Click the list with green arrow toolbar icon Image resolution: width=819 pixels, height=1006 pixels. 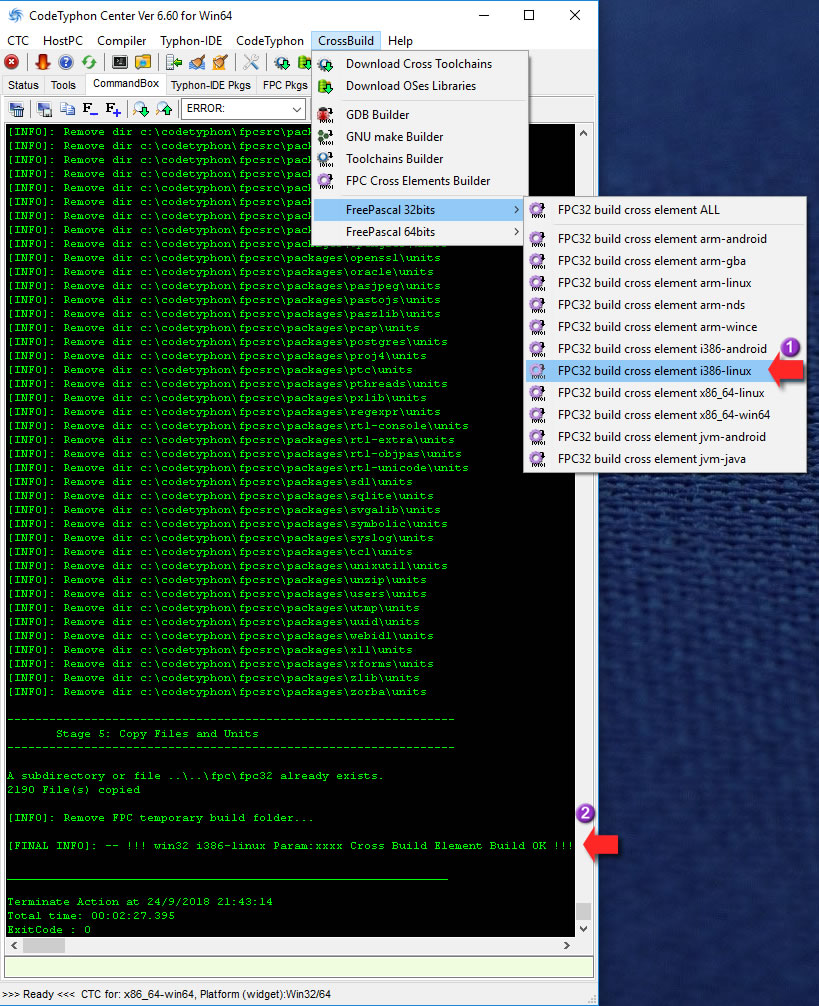pos(174,62)
